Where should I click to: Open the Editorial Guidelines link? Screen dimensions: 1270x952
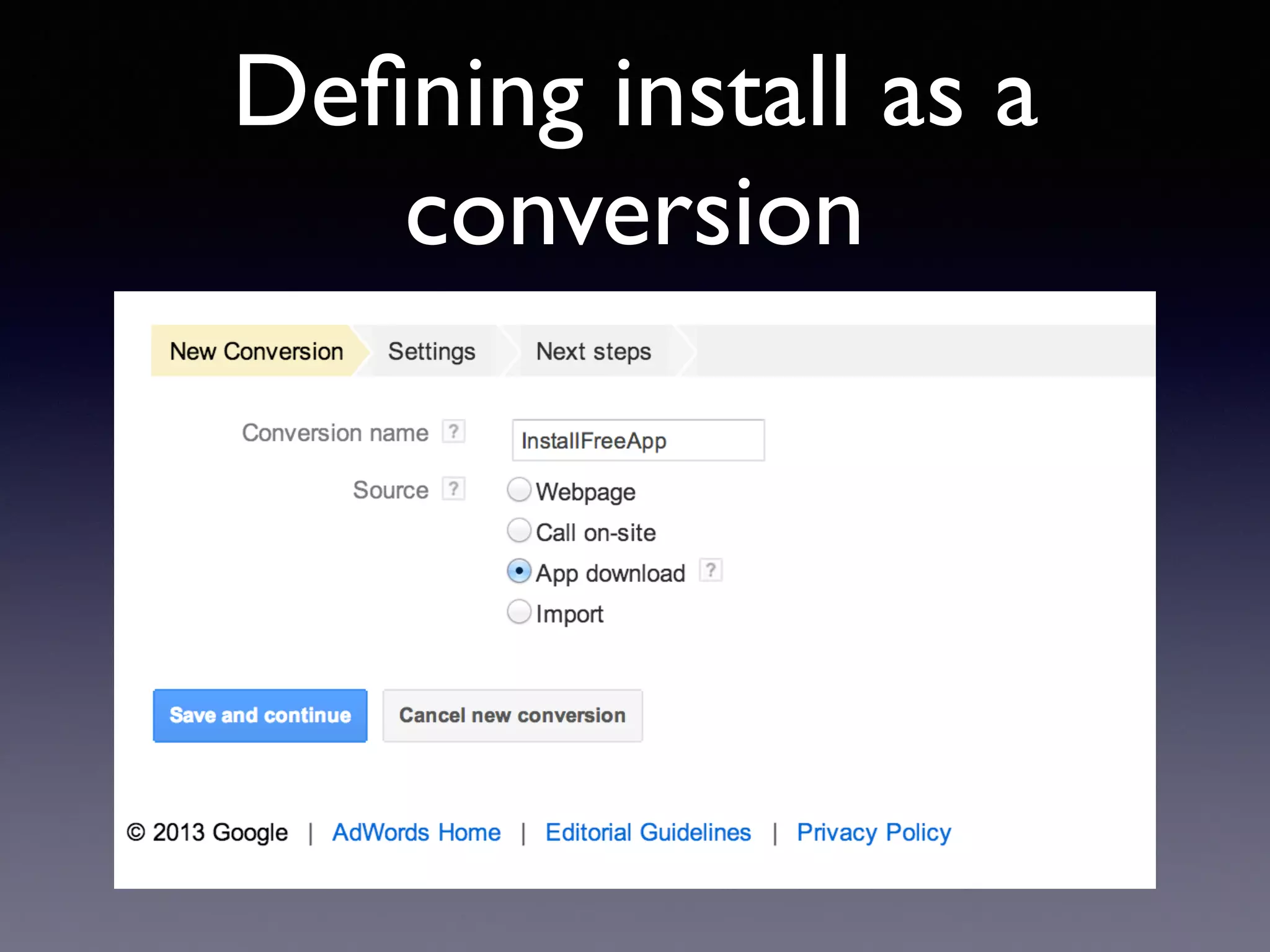[648, 832]
